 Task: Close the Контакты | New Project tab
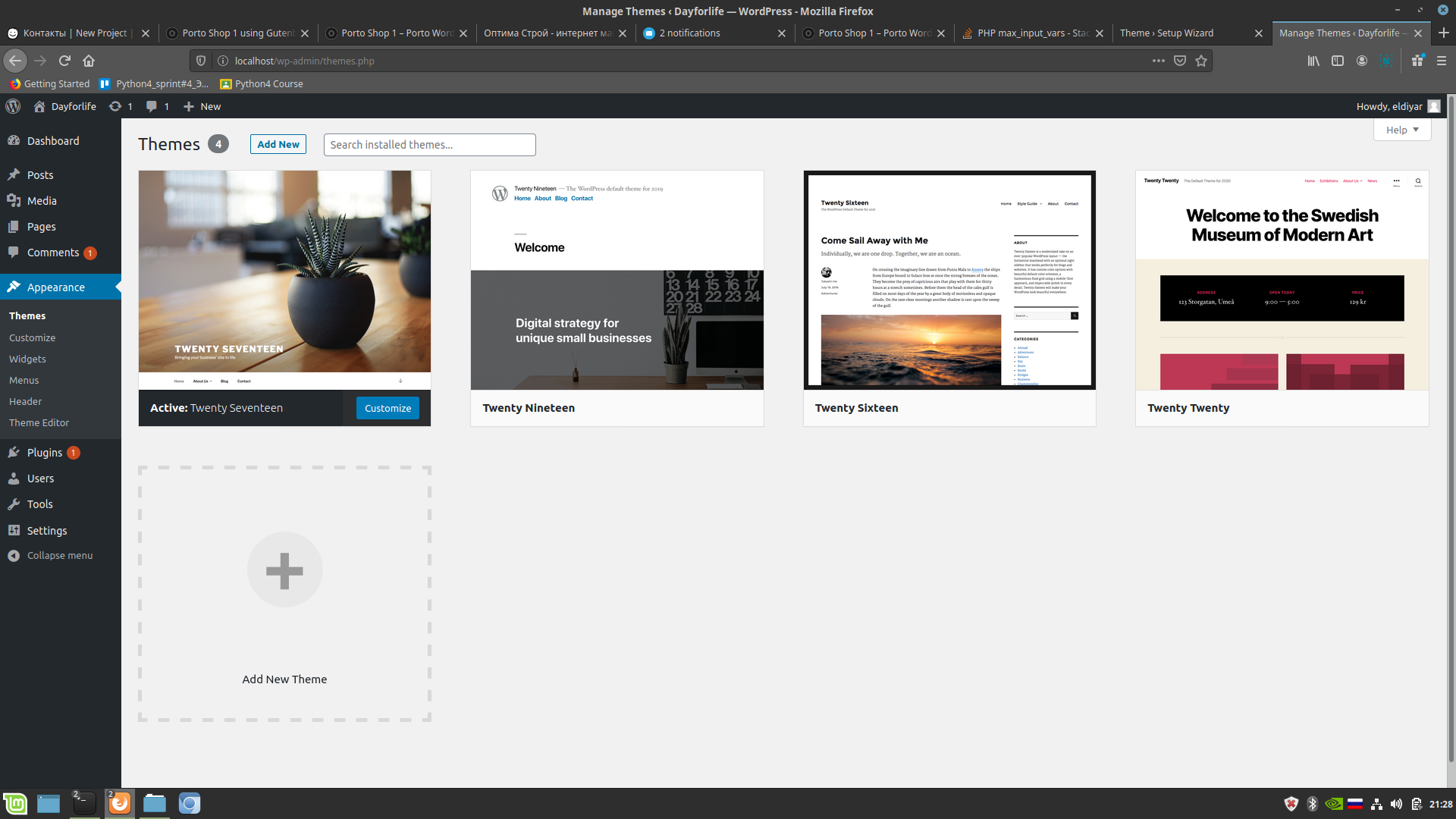tap(146, 33)
